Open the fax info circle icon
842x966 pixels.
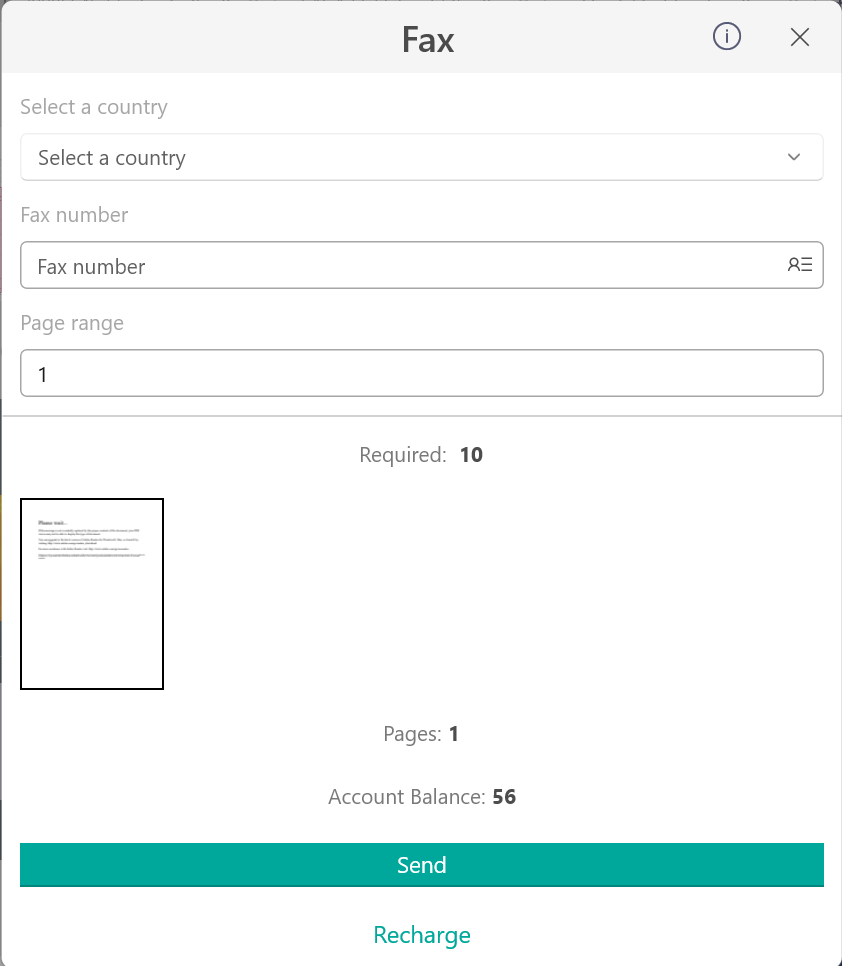[727, 37]
